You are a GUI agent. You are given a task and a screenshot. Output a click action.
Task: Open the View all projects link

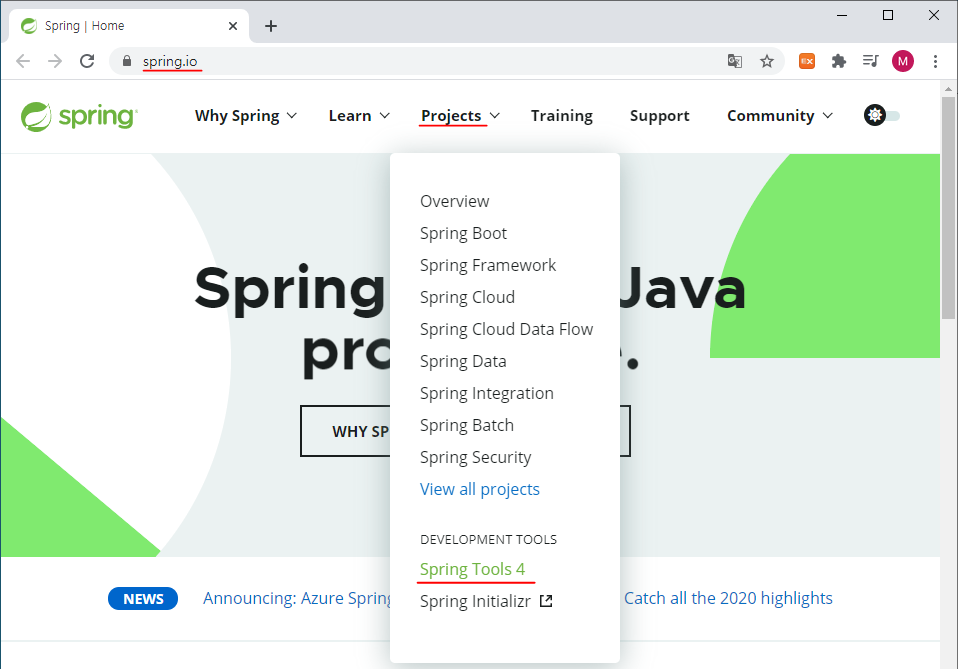coord(480,489)
